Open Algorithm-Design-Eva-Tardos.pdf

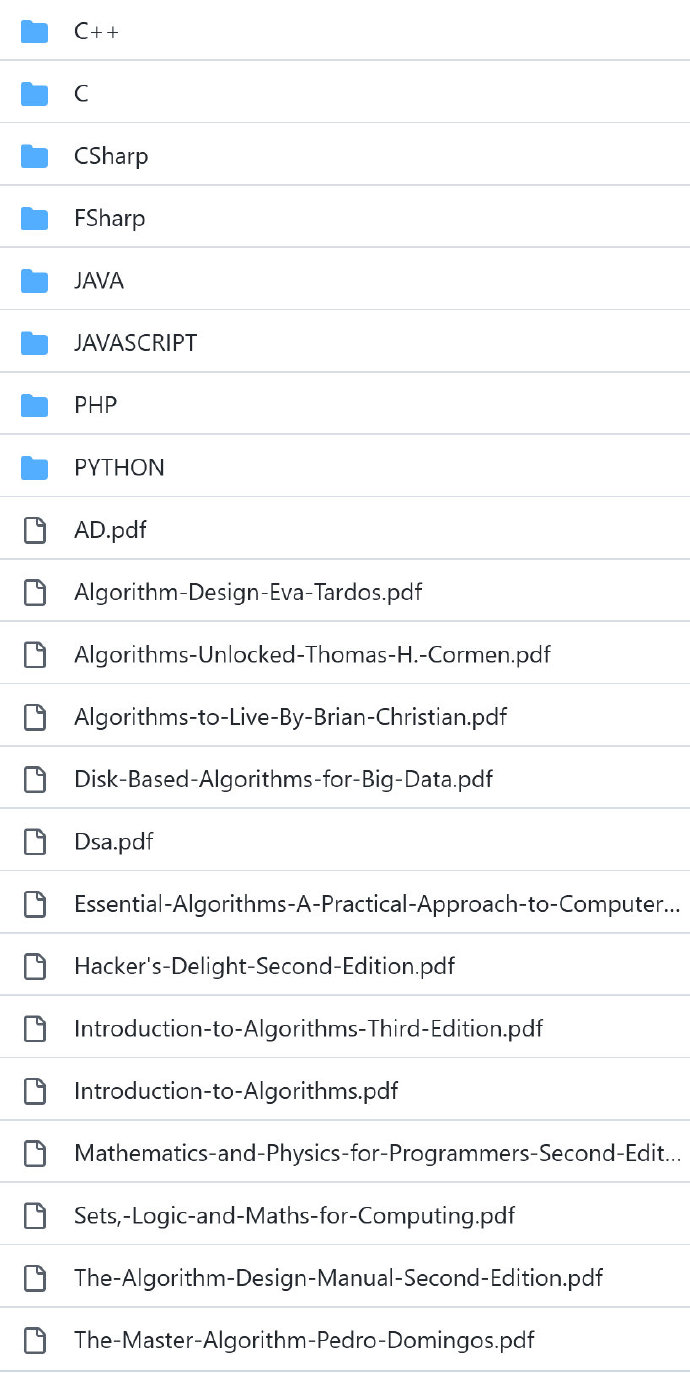coord(248,592)
